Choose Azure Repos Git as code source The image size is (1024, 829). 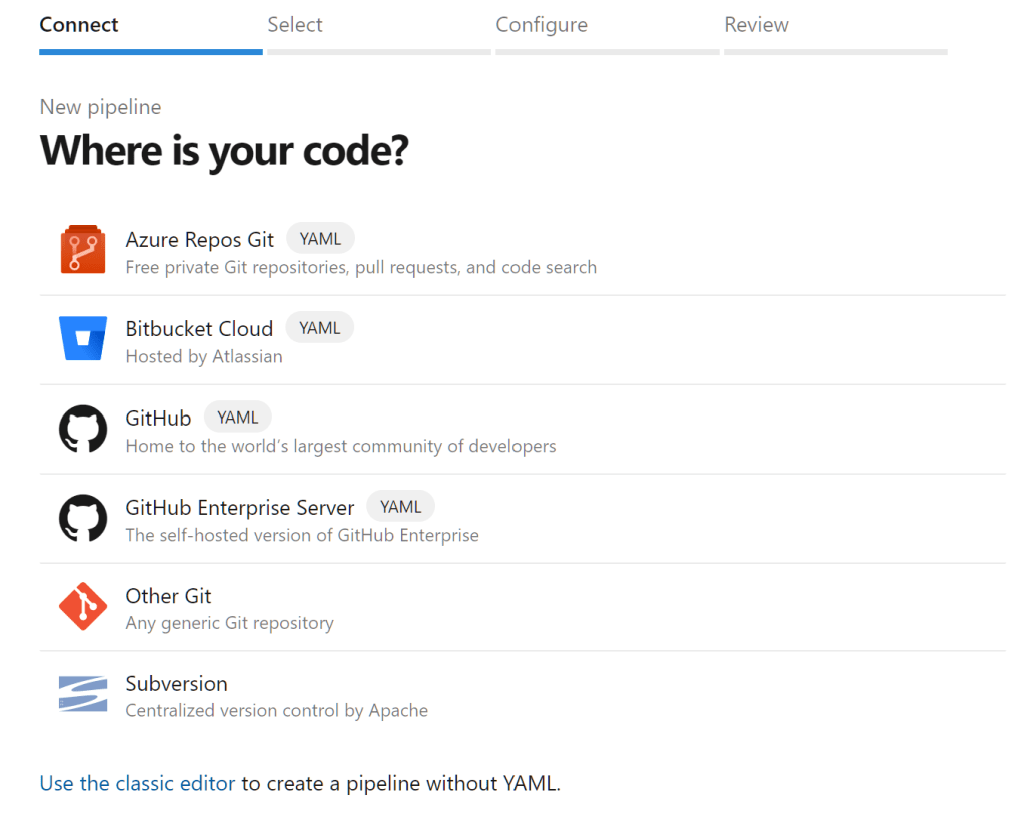click(x=199, y=240)
